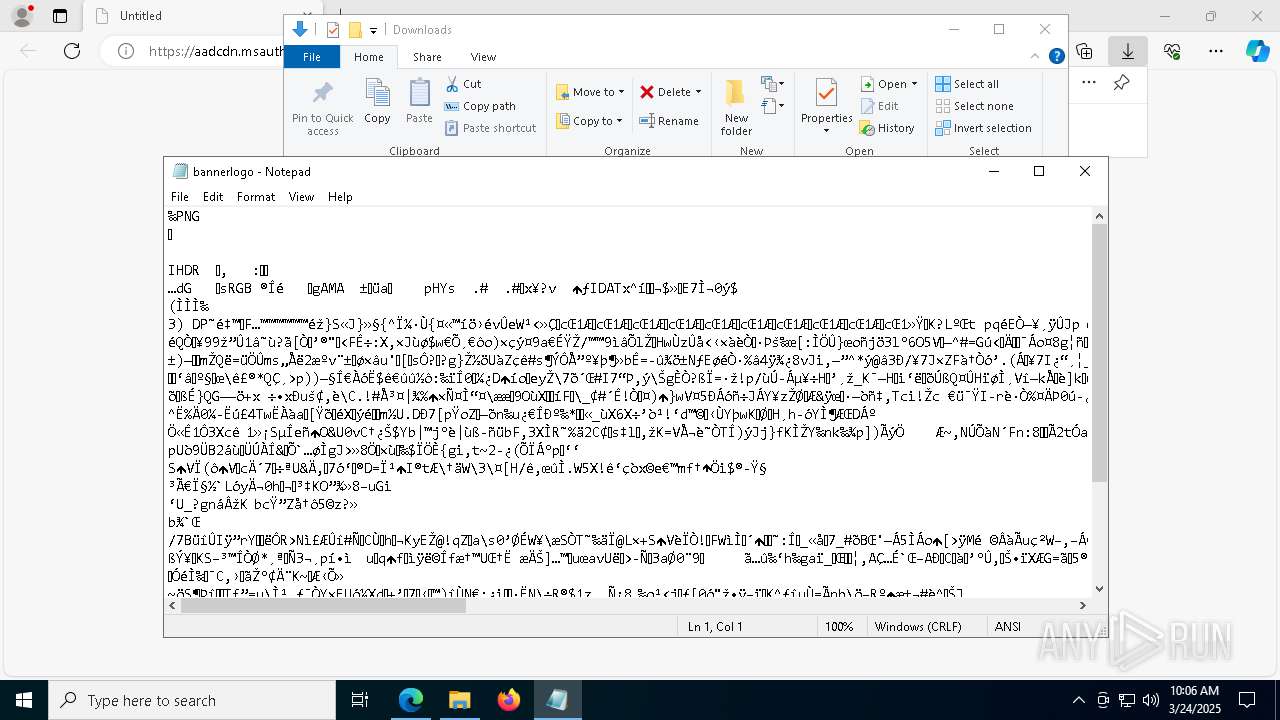Screen dimensions: 1280x720
Task: Open Notepad Format menu
Action: click(256, 197)
